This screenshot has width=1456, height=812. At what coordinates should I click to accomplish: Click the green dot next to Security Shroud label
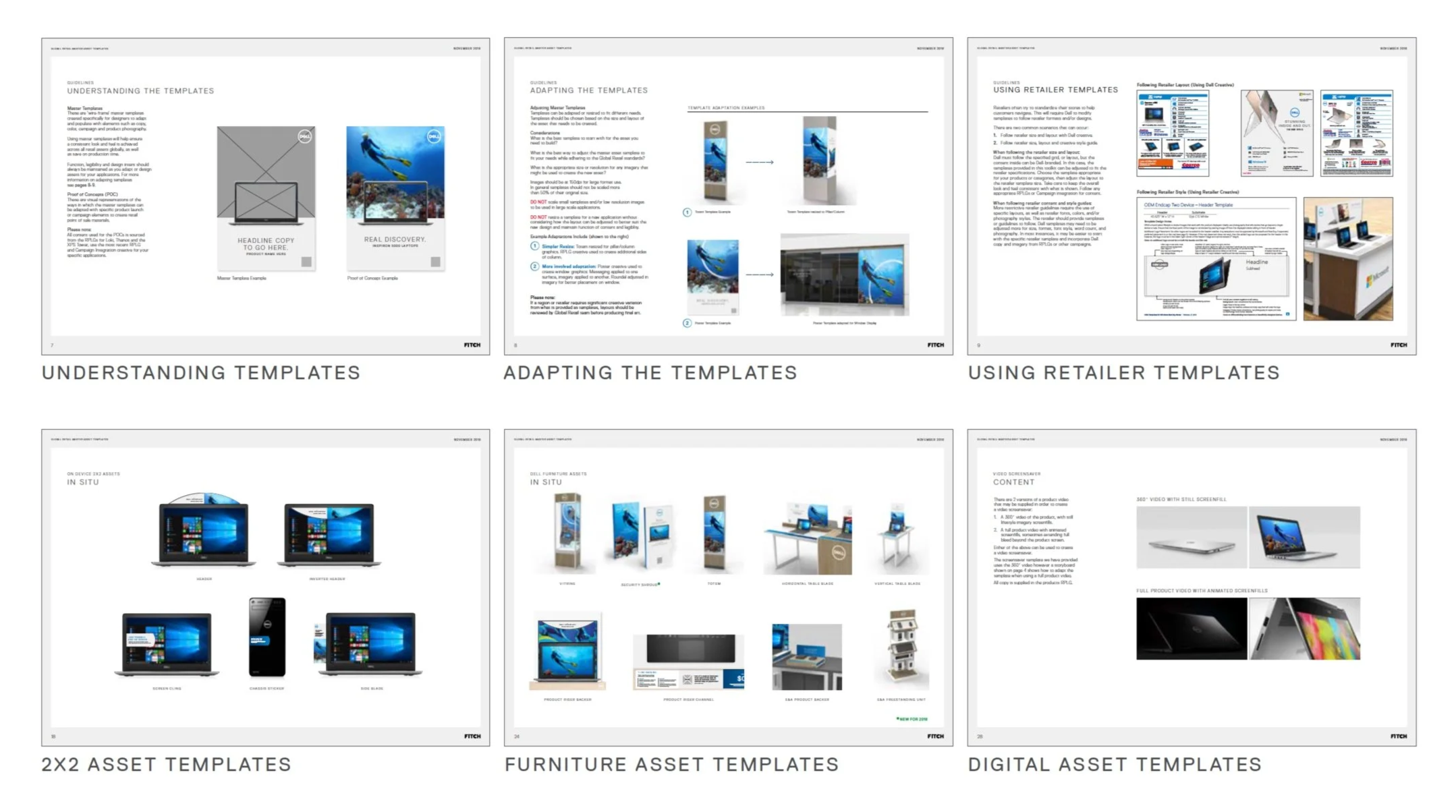659,585
